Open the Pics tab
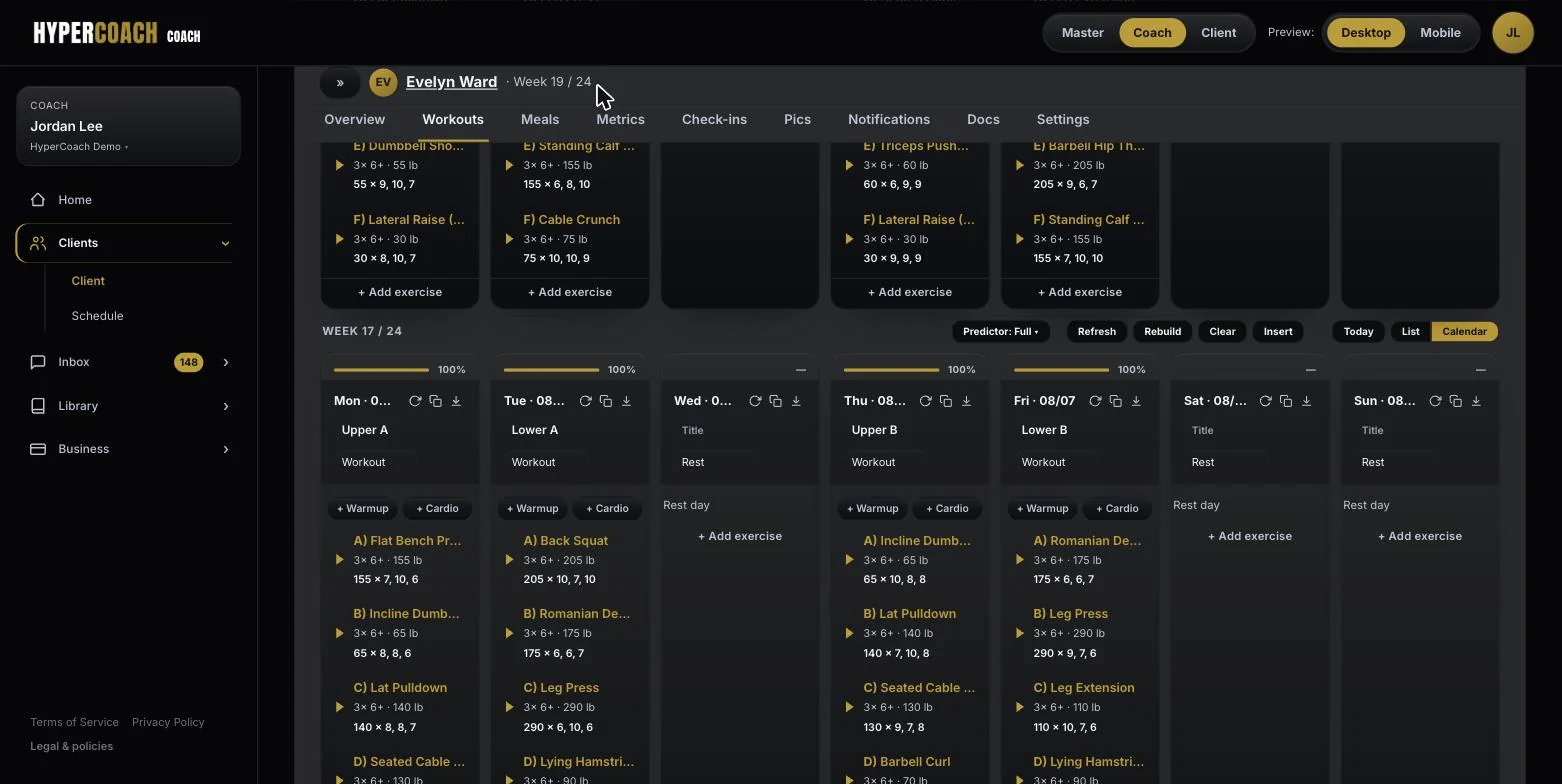Image resolution: width=1562 pixels, height=784 pixels. click(x=797, y=119)
